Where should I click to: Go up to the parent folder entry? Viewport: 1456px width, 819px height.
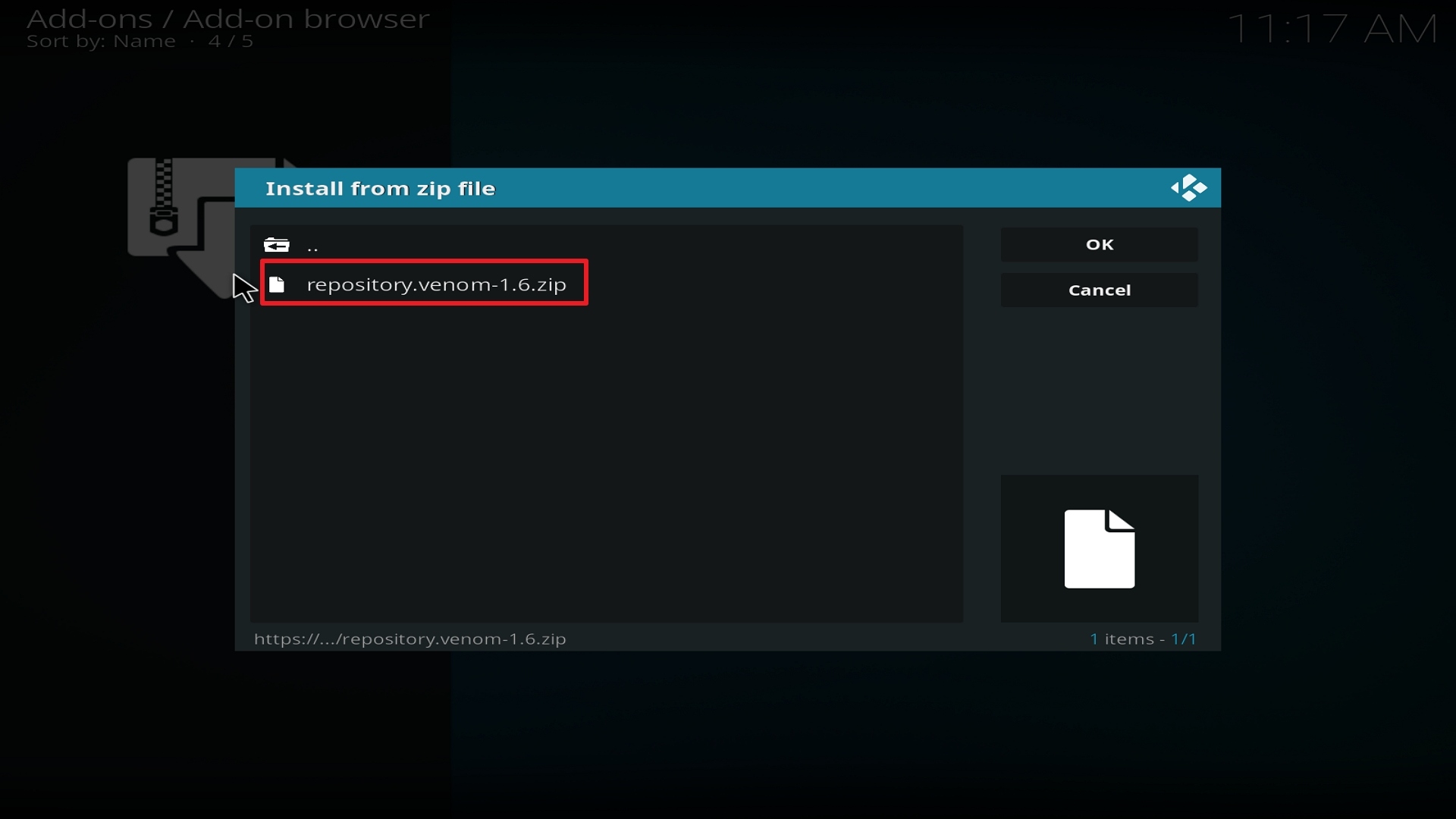point(607,245)
